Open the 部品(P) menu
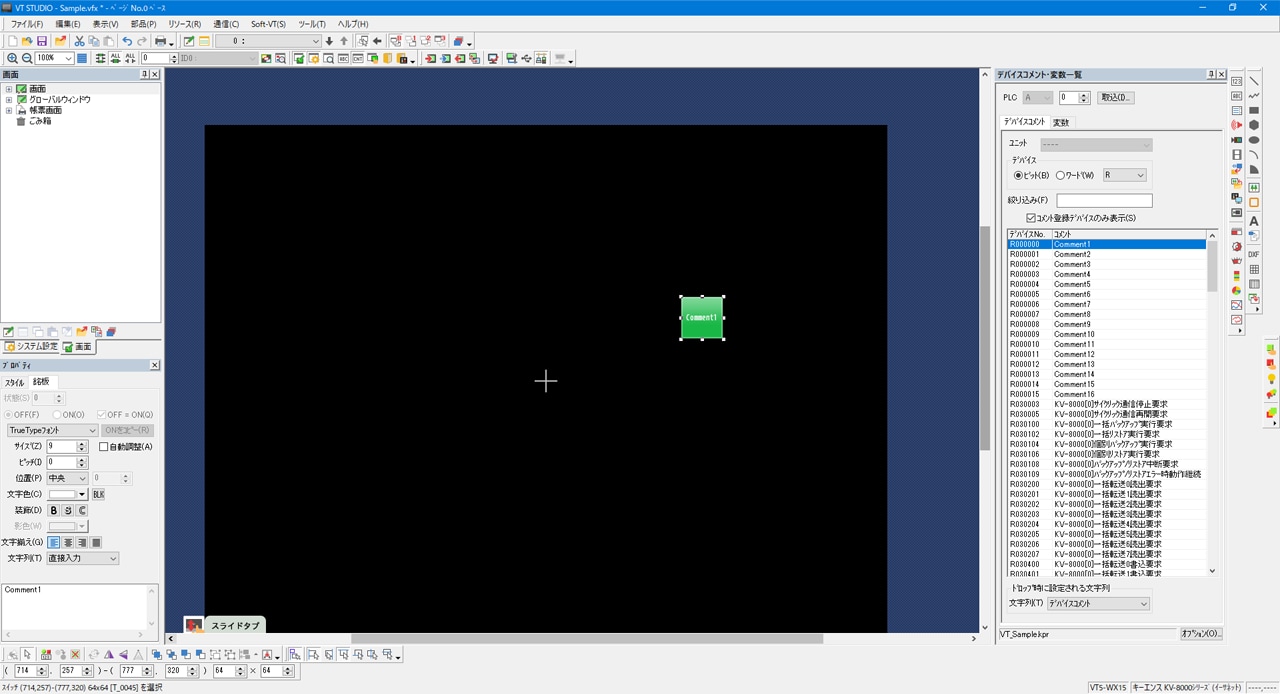 pos(144,24)
